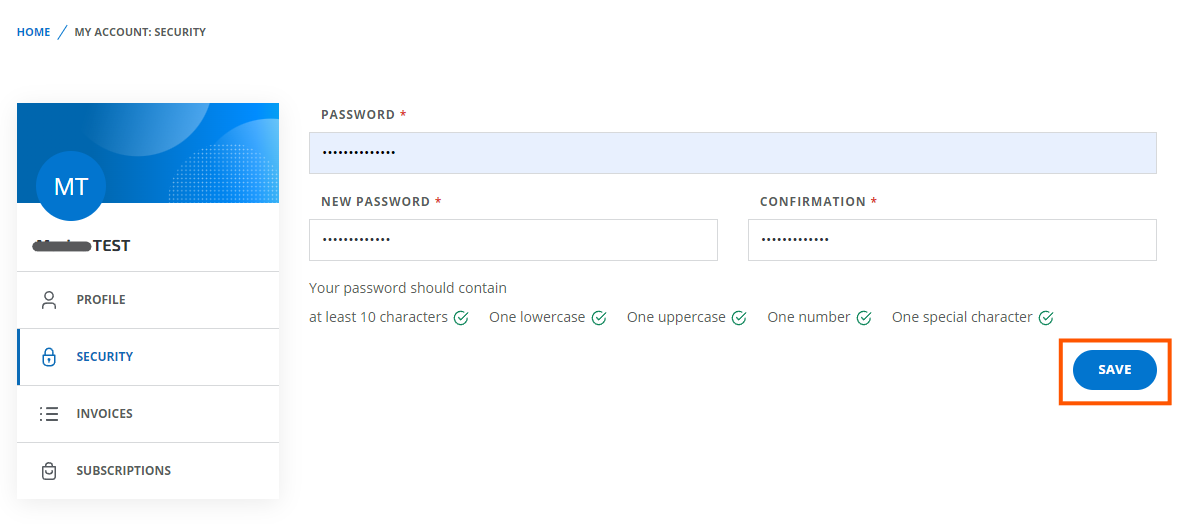Click the profile person icon
The image size is (1189, 524).
point(48,300)
